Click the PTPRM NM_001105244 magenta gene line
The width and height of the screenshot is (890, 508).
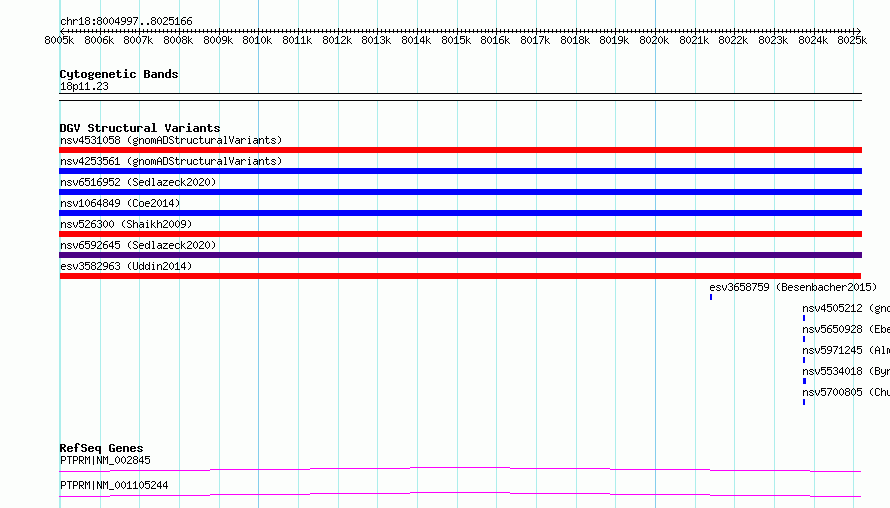coord(460,494)
